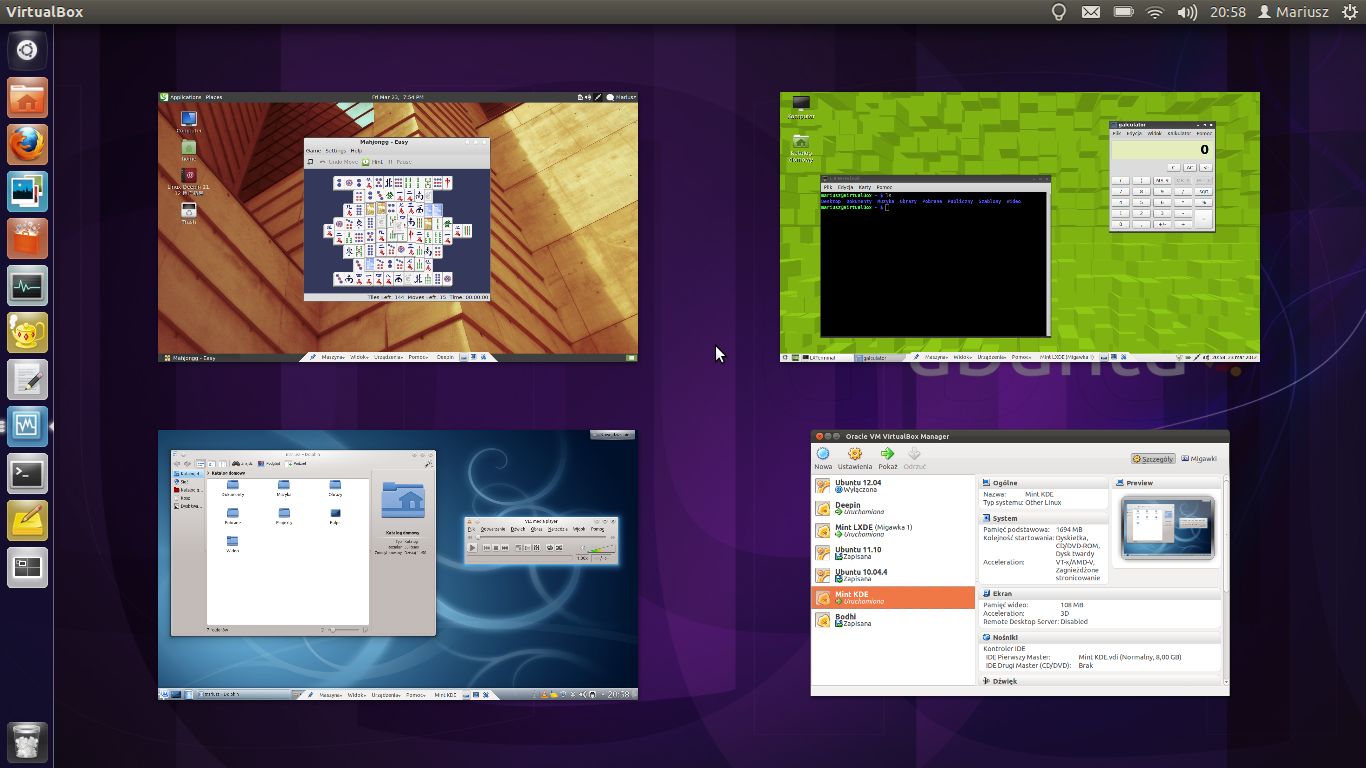Click the light bulb indicator in top panel

(x=1058, y=12)
